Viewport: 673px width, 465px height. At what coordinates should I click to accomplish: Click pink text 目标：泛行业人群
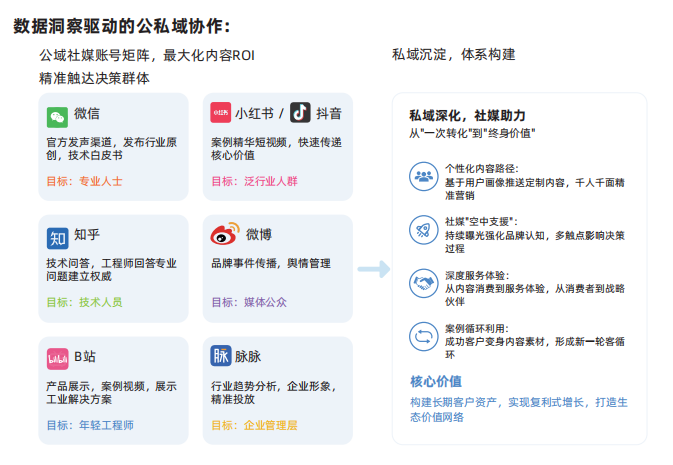point(255,181)
